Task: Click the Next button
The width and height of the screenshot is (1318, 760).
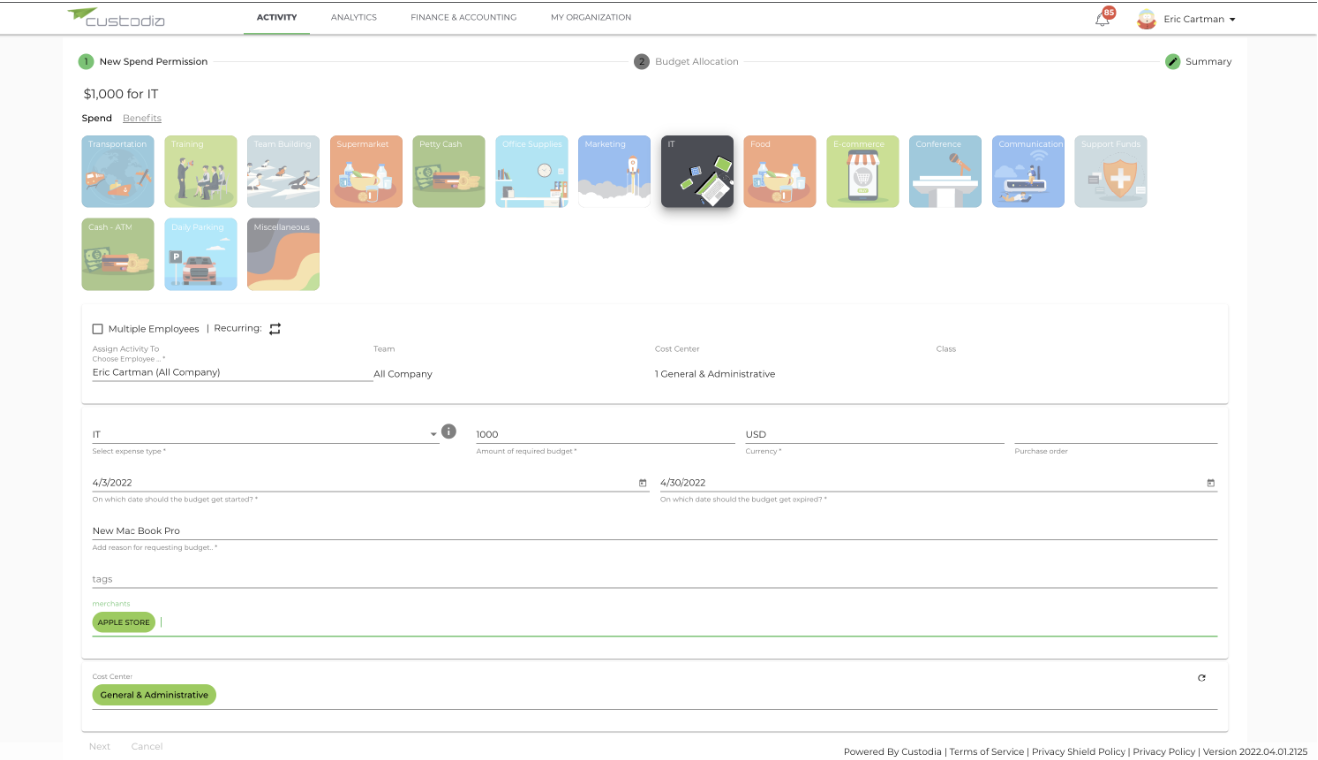Action: tap(100, 746)
